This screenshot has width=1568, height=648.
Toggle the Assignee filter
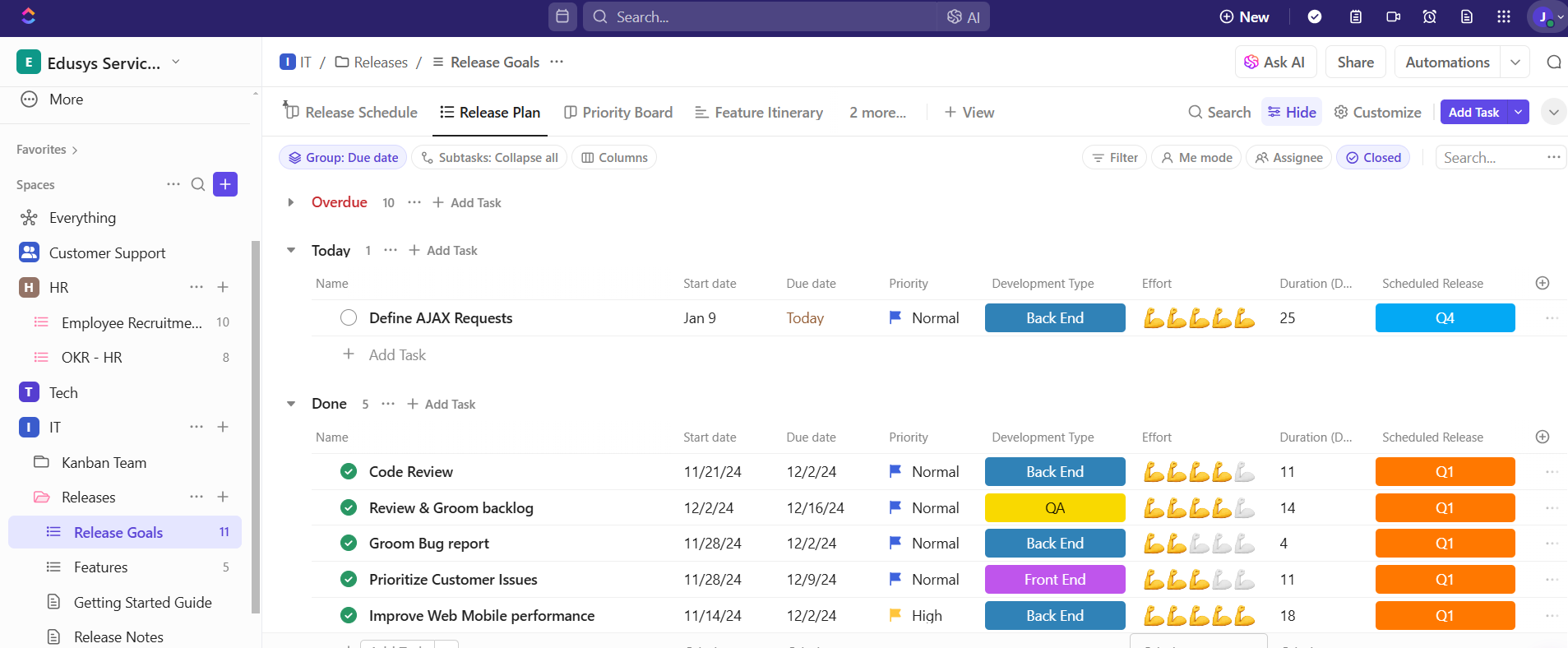1289,157
